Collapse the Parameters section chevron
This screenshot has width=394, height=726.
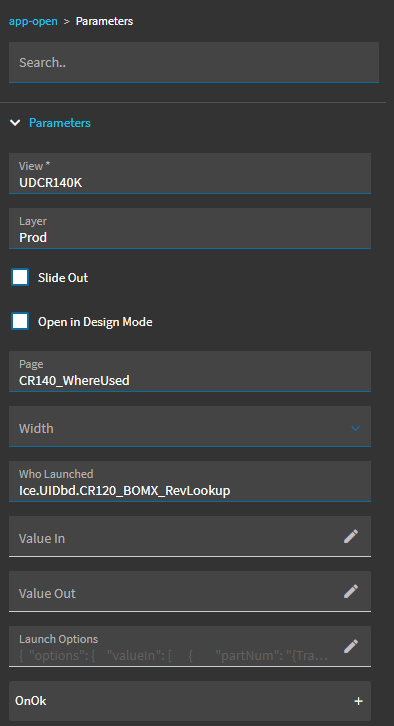coord(15,123)
